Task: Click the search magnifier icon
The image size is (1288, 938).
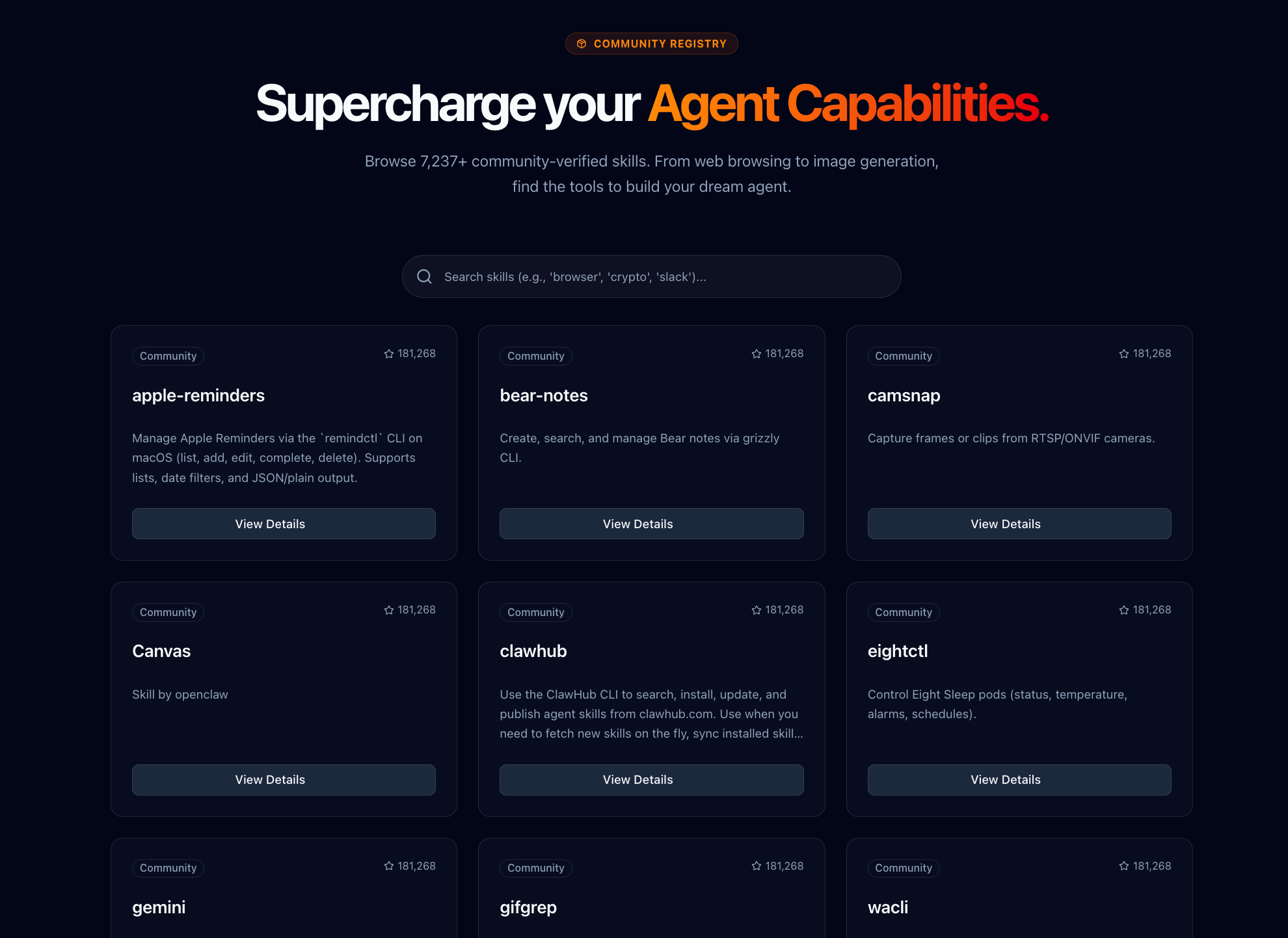Action: click(424, 276)
